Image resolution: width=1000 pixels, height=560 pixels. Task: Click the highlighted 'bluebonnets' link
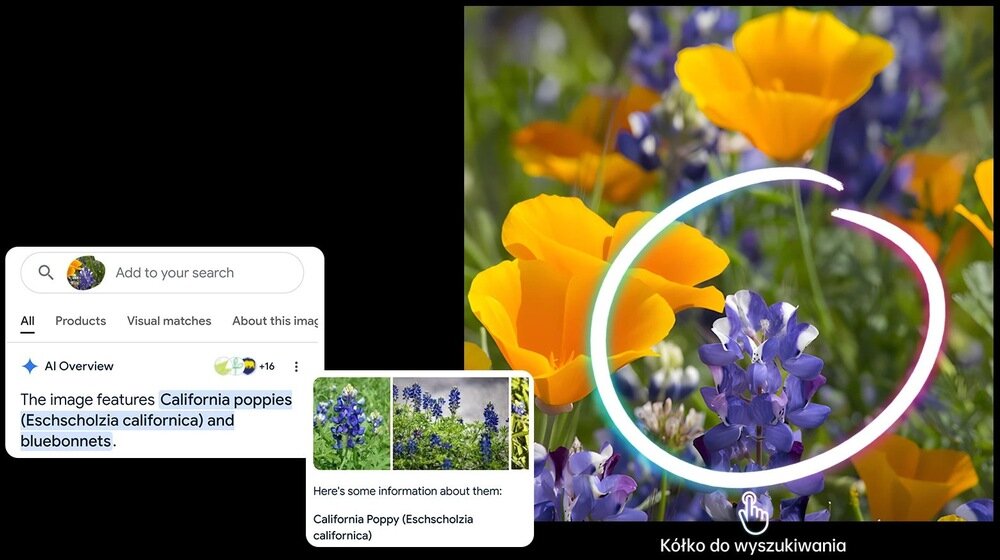click(x=66, y=441)
